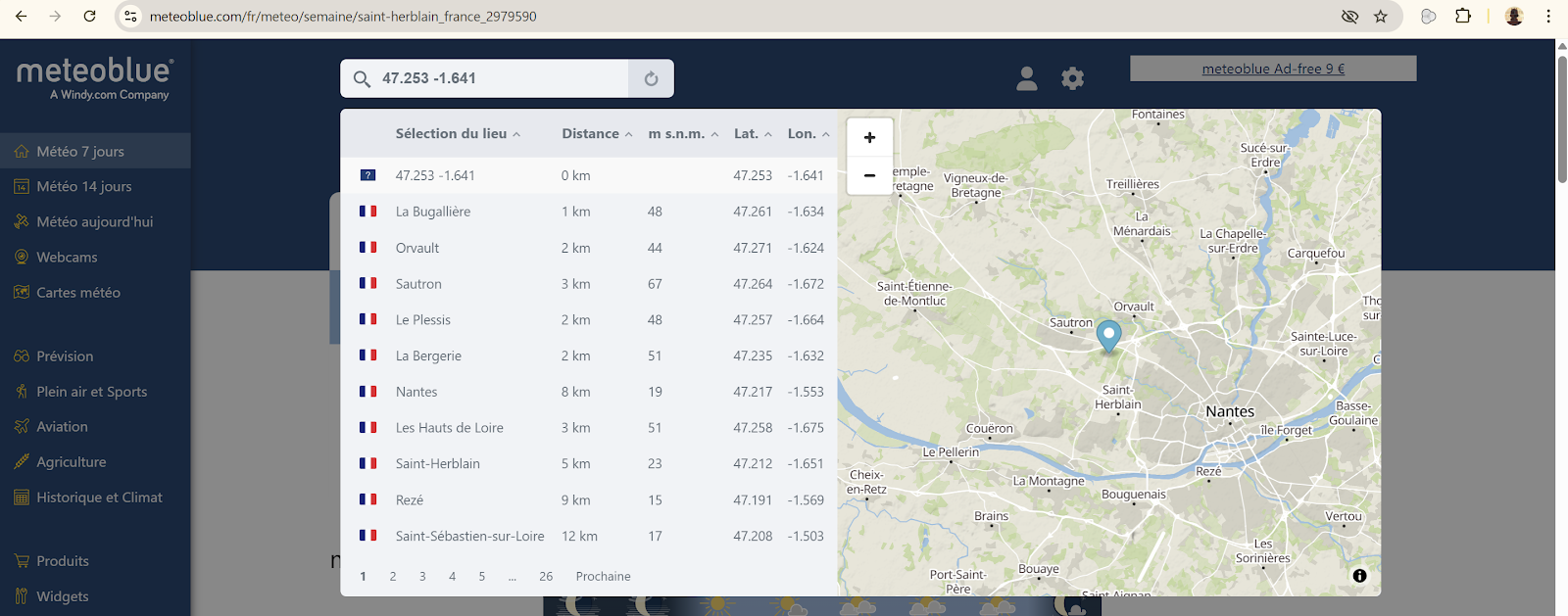The height and width of the screenshot is (616, 1568).
Task: Open site information icon in the address bar
Action: pyautogui.click(x=130, y=17)
